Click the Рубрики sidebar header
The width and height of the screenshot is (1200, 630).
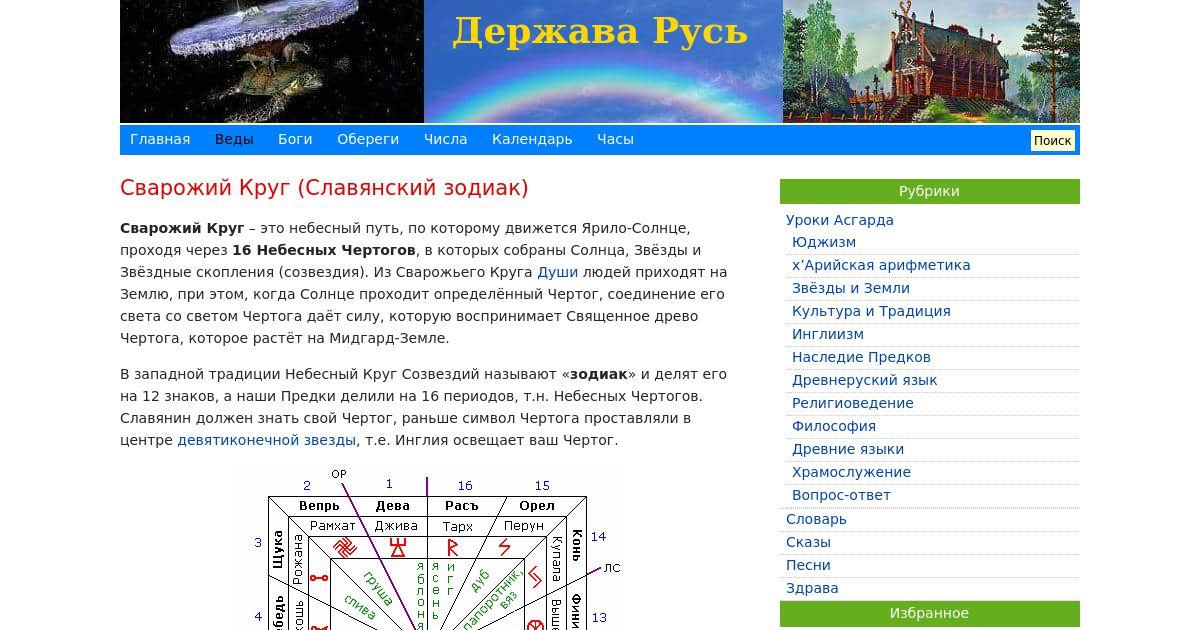929,191
